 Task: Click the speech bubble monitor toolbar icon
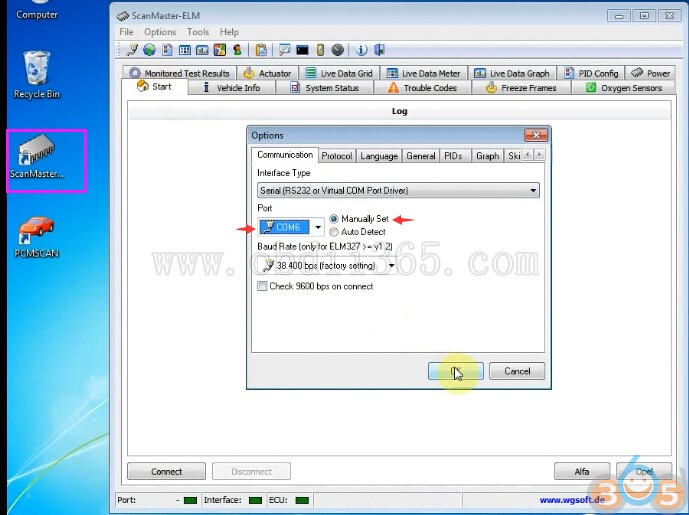(x=285, y=50)
